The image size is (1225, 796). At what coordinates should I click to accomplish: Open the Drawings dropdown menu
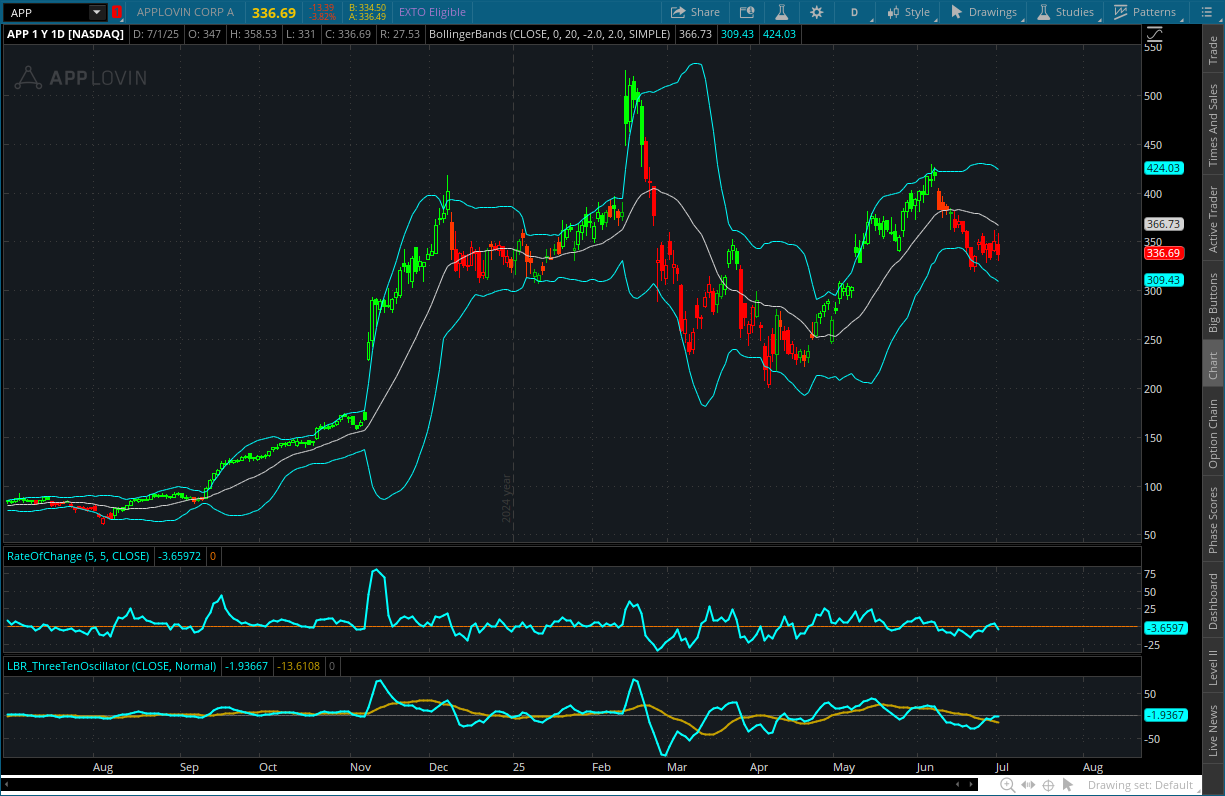(x=983, y=12)
